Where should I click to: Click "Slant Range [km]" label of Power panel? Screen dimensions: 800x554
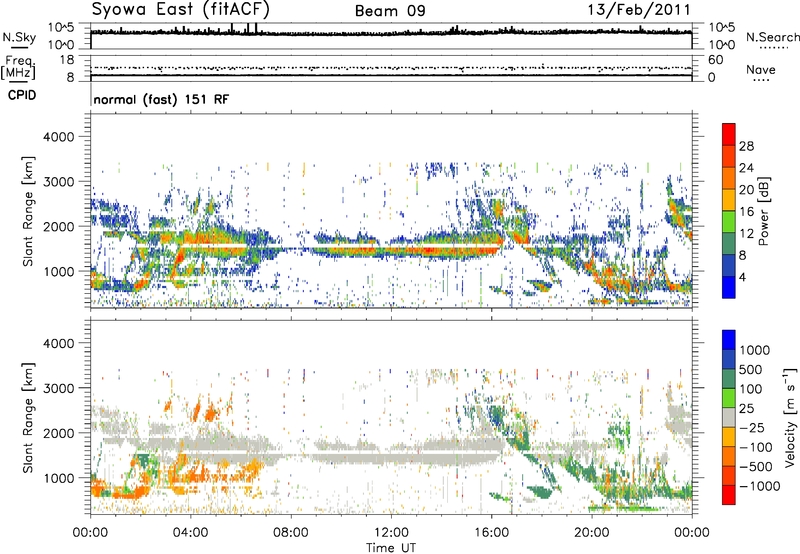(27, 211)
